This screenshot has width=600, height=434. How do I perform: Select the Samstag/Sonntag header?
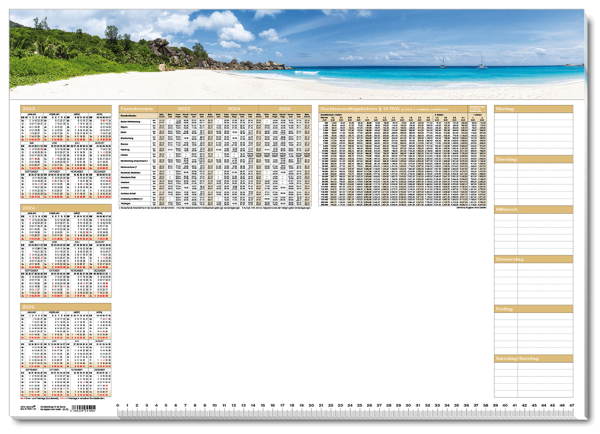[533, 359]
